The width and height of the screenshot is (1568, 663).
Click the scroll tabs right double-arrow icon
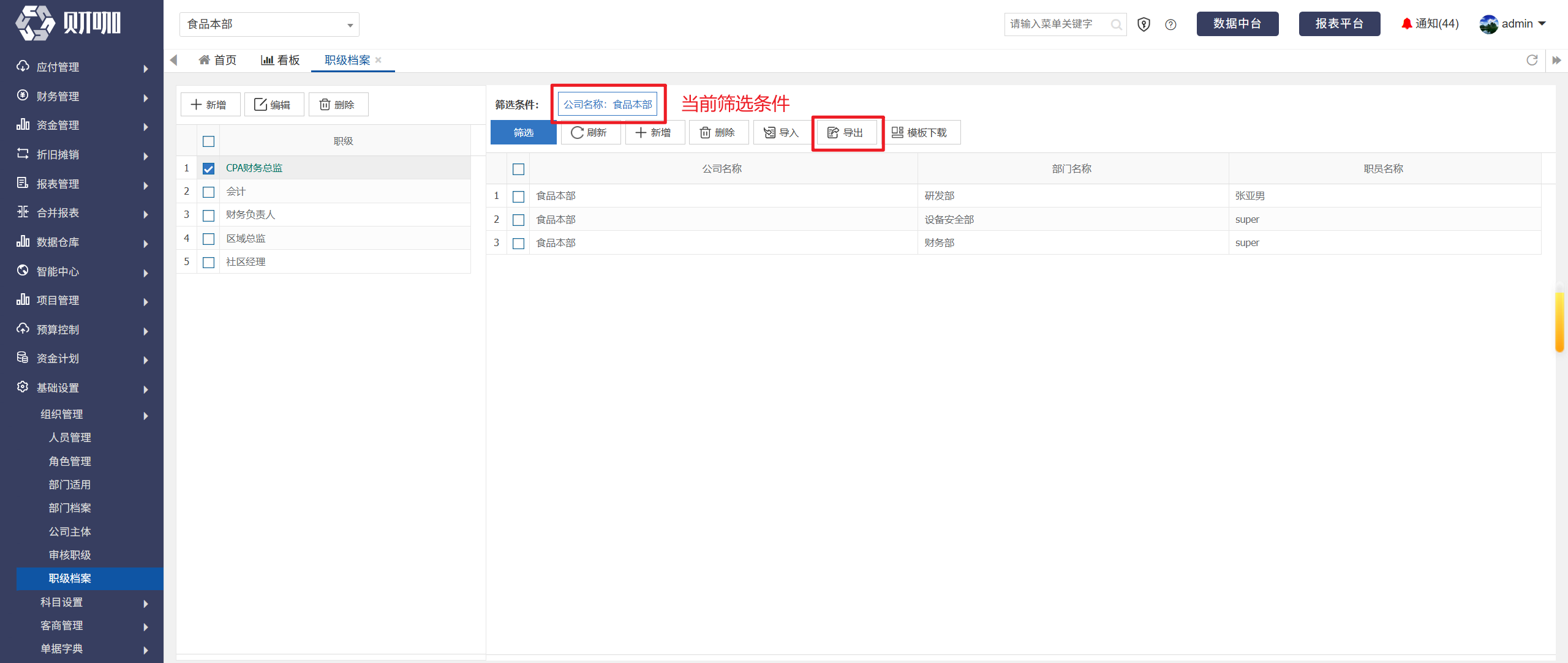click(x=1556, y=60)
